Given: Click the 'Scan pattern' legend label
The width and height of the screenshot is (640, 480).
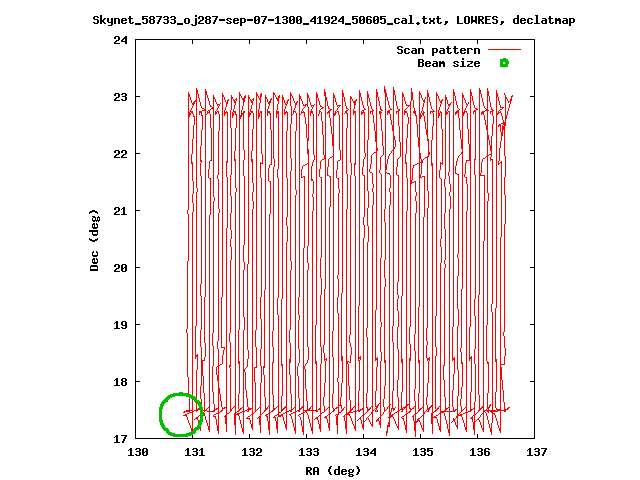Looking at the screenshot, I should pos(438,50).
